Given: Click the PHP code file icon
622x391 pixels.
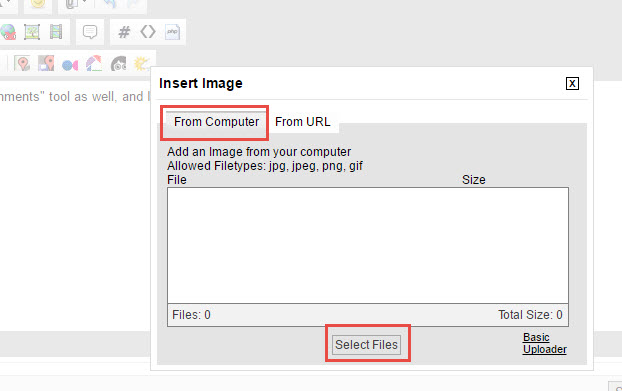Looking at the screenshot, I should click(172, 32).
